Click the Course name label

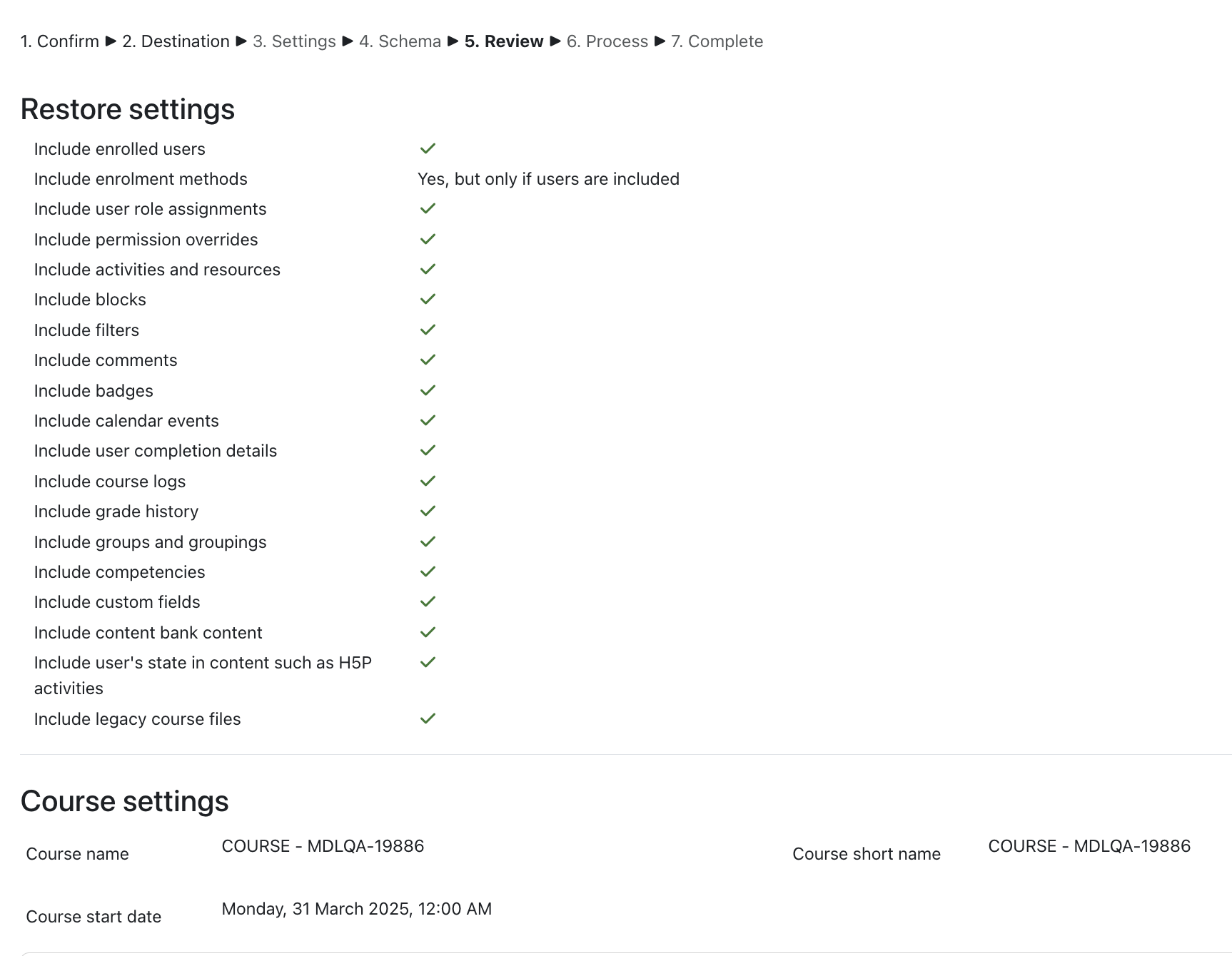coord(77,854)
